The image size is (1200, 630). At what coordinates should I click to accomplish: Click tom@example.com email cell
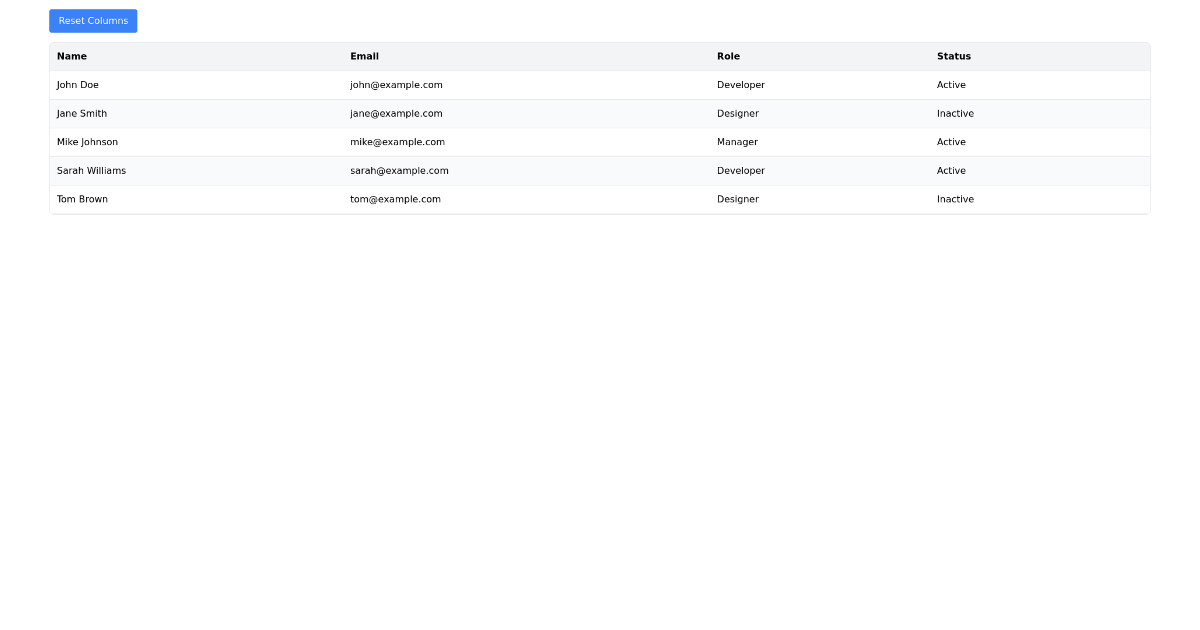pos(394,199)
